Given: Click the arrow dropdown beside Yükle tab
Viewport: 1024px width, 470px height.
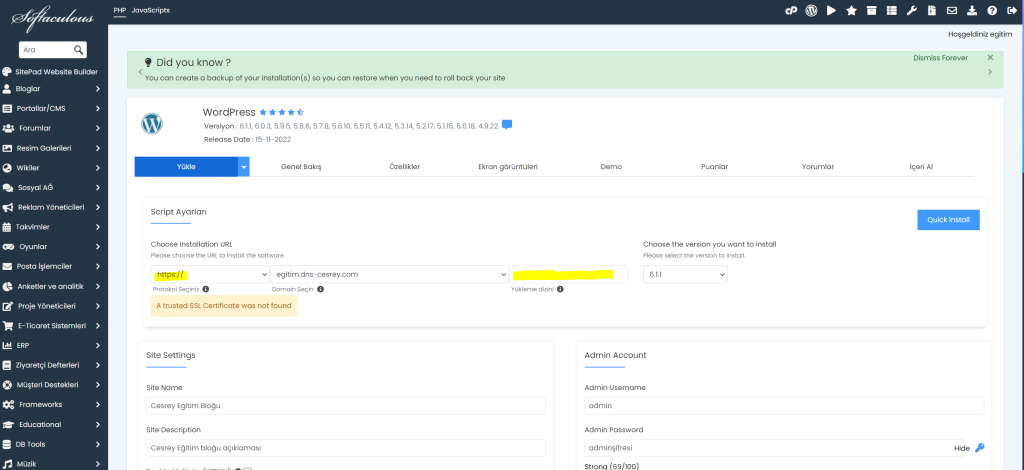Looking at the screenshot, I should point(244,167).
